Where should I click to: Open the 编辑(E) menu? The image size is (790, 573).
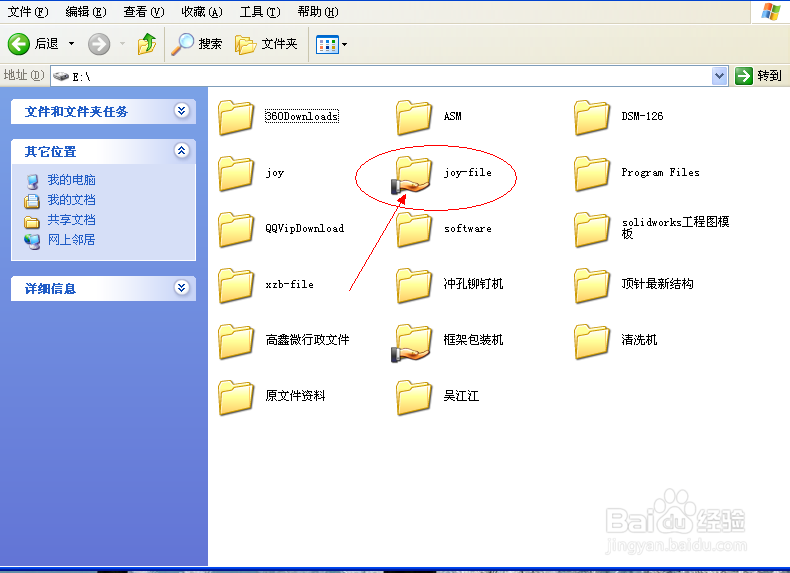86,11
